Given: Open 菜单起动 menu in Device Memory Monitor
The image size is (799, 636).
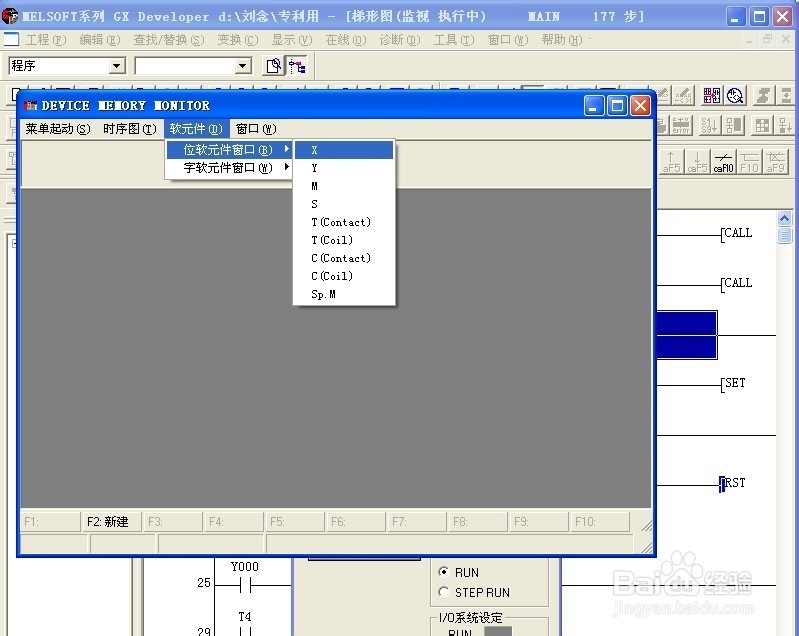Looking at the screenshot, I should (58, 129).
